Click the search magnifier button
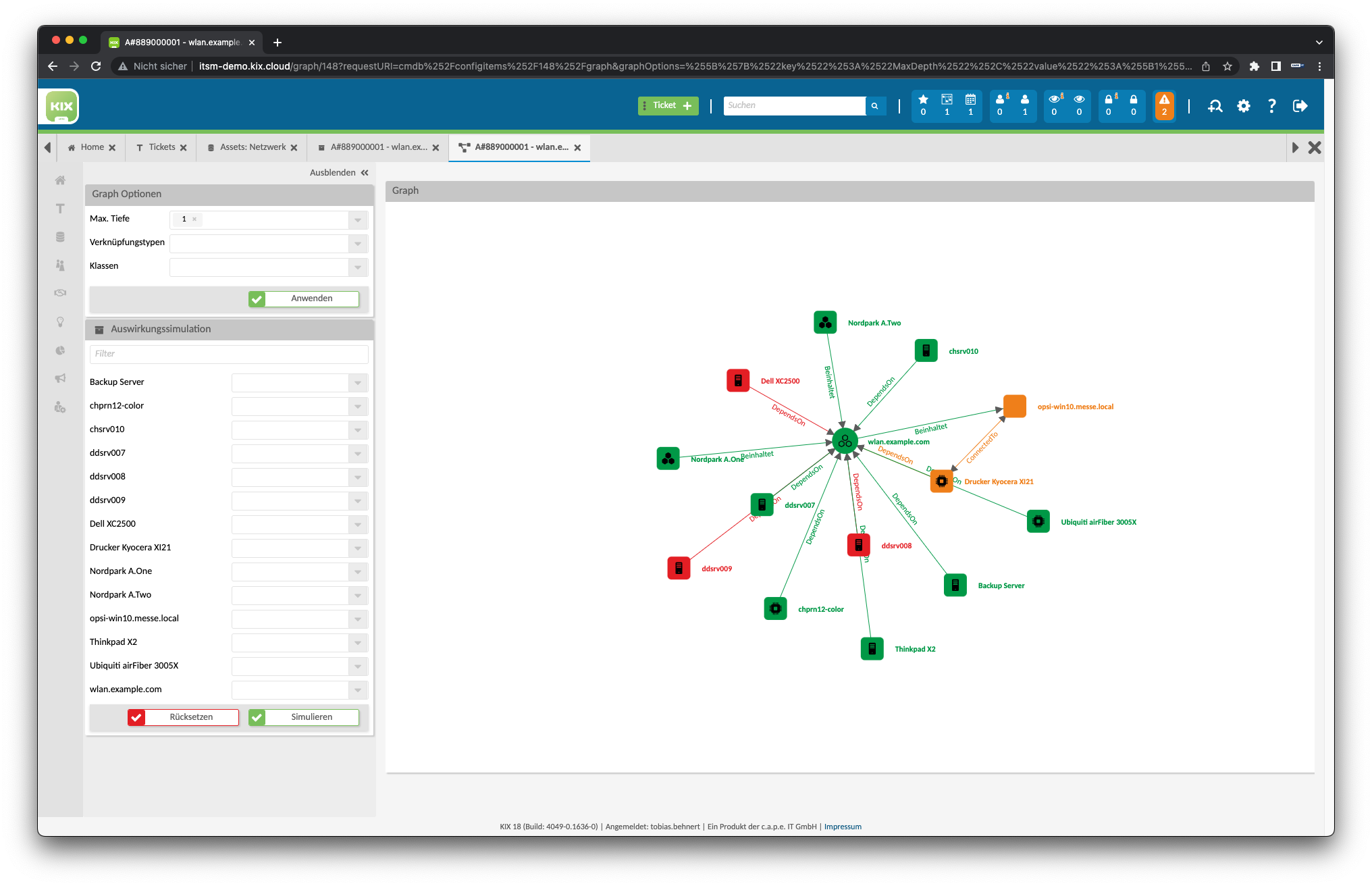 click(x=875, y=106)
